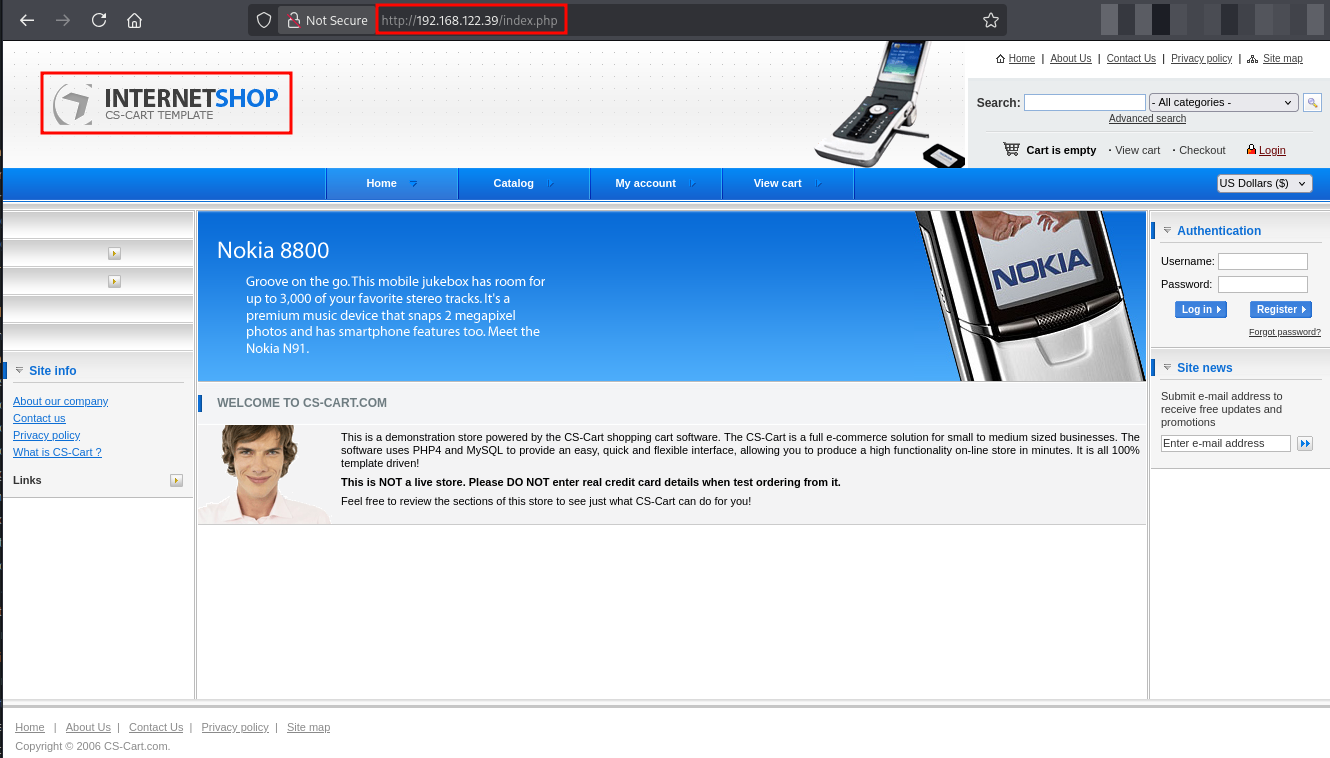Viewport: 1330px width, 758px height.
Task: Open What is CS-Cart link
Action: click(57, 452)
